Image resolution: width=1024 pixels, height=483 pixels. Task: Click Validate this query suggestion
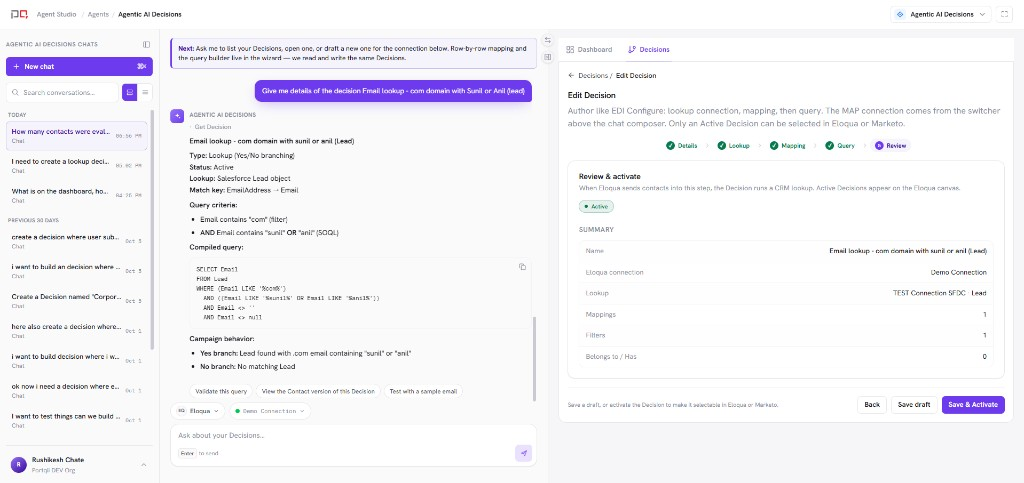(x=220, y=392)
